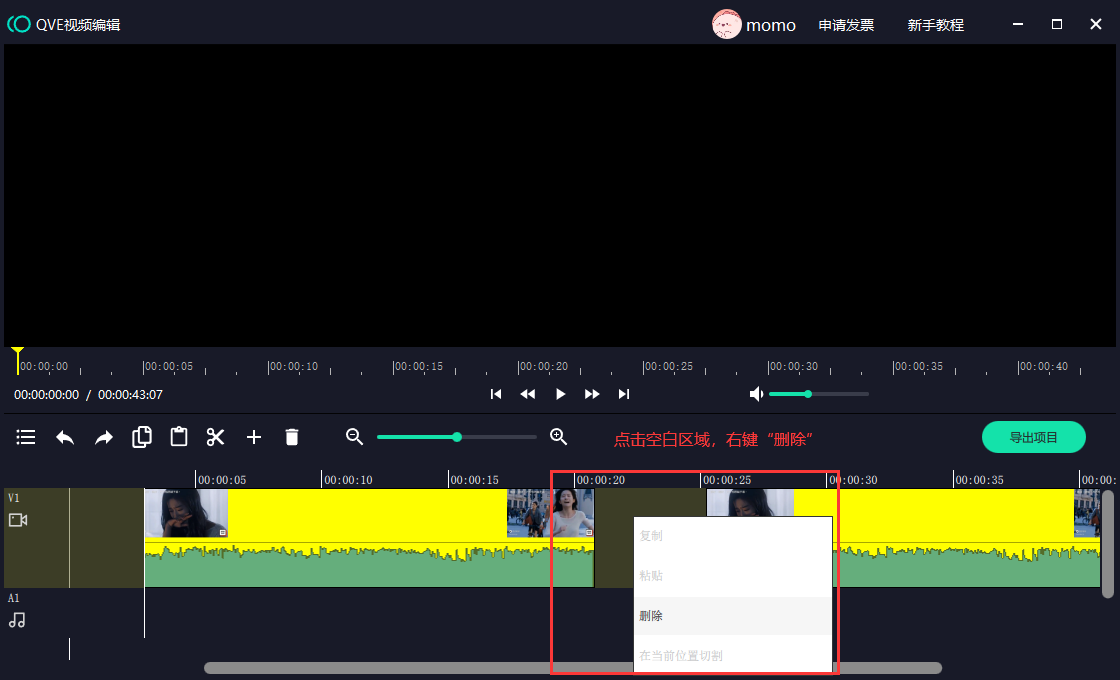Open the list menu icon in toolbar

pyautogui.click(x=26, y=437)
